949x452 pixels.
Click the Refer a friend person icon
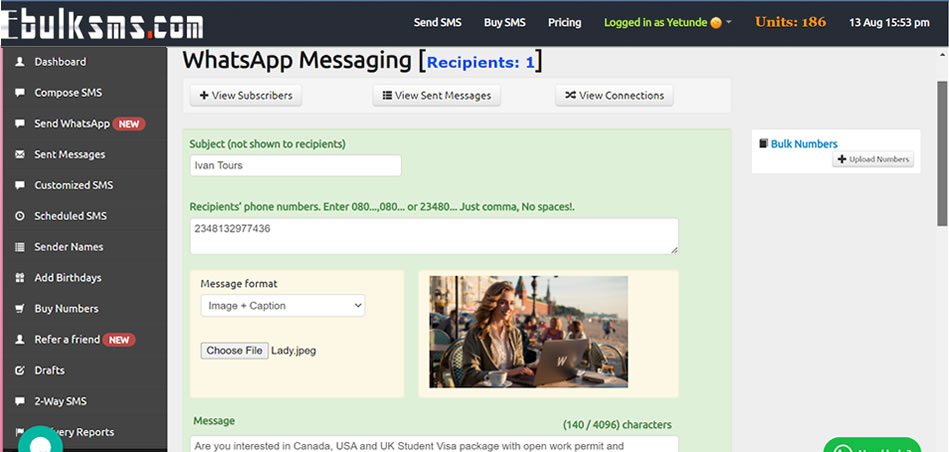20,339
